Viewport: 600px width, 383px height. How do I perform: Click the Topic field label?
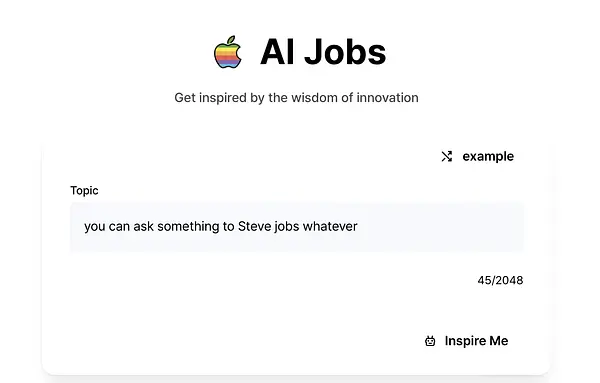[x=84, y=191]
